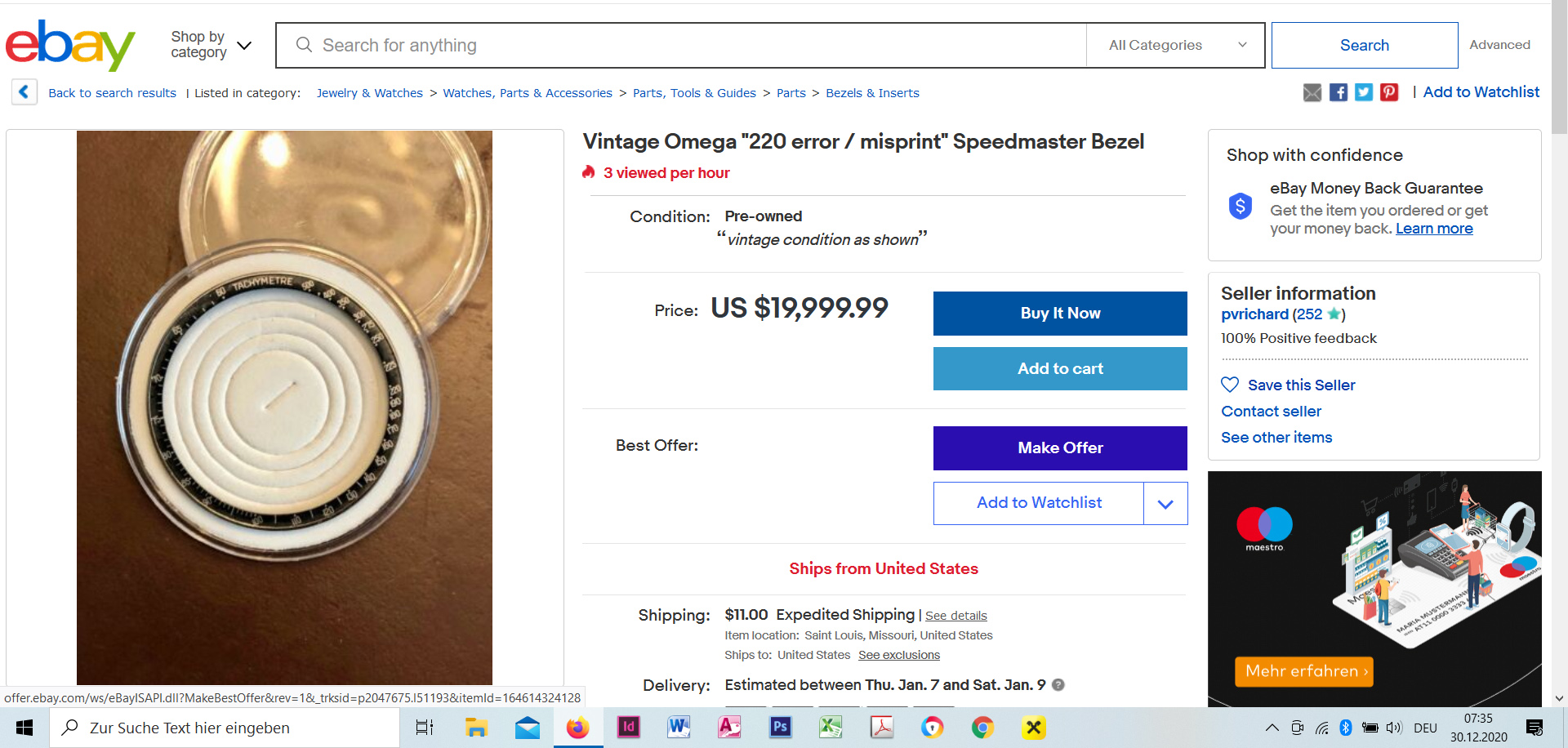1568x748 pixels.
Task: Click the Speedmaster bezel product photo
Action: click(x=284, y=407)
